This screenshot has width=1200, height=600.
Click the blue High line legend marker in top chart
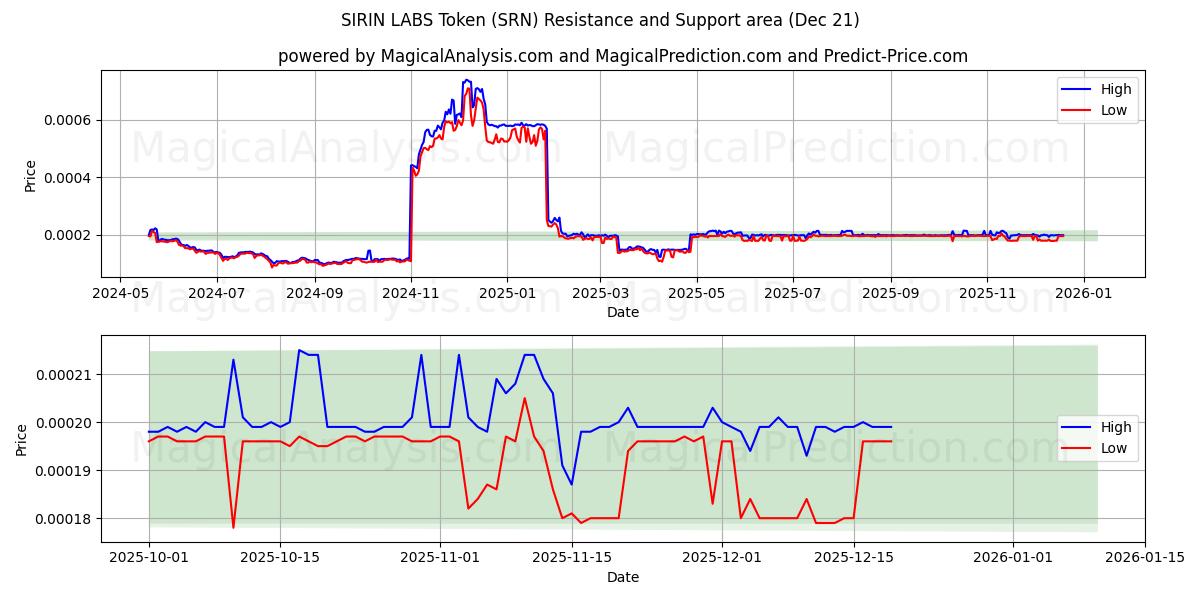(1076, 89)
